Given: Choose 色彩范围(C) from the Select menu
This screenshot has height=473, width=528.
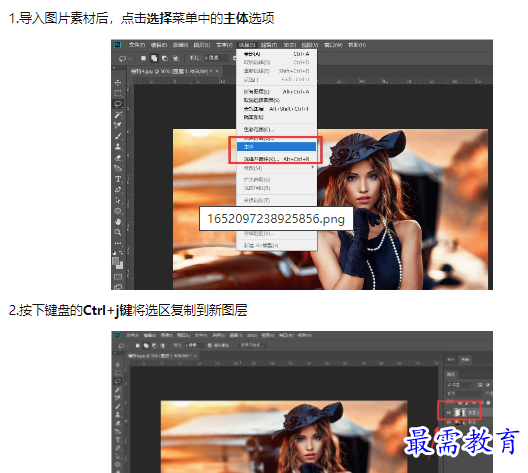Looking at the screenshot, I should tap(276, 129).
